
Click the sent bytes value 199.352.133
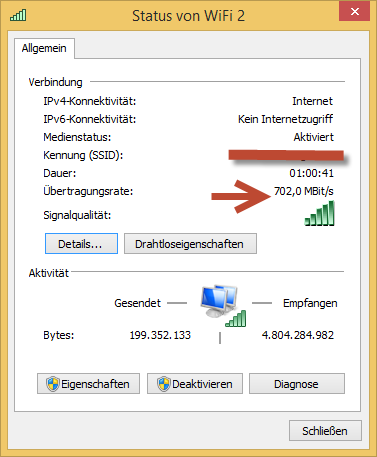(160, 335)
